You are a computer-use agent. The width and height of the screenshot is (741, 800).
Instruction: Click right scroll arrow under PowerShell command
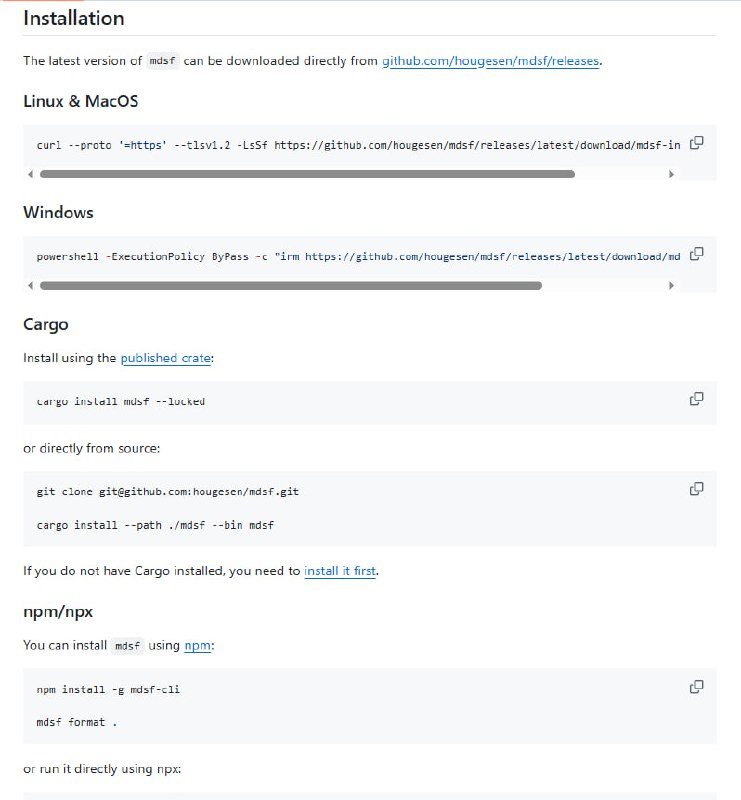pos(671,285)
